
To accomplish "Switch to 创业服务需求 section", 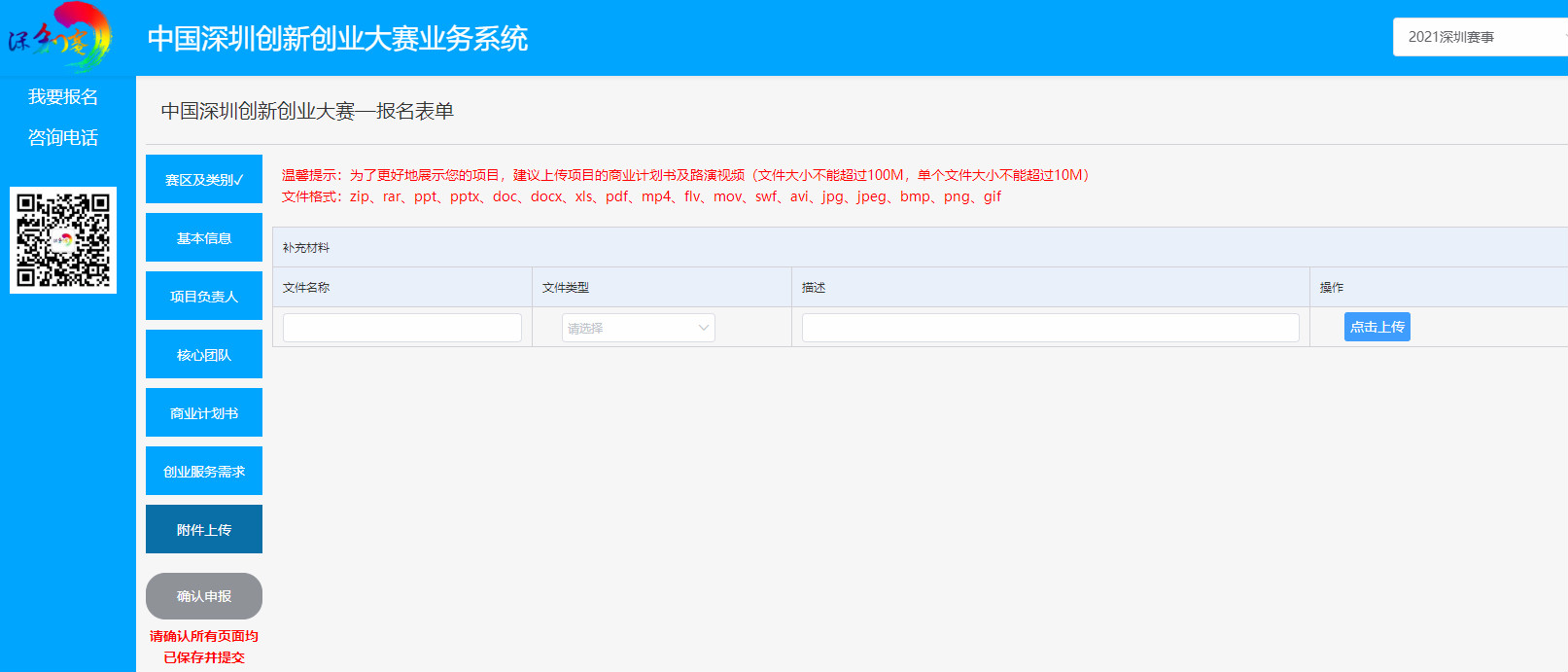I will point(204,472).
